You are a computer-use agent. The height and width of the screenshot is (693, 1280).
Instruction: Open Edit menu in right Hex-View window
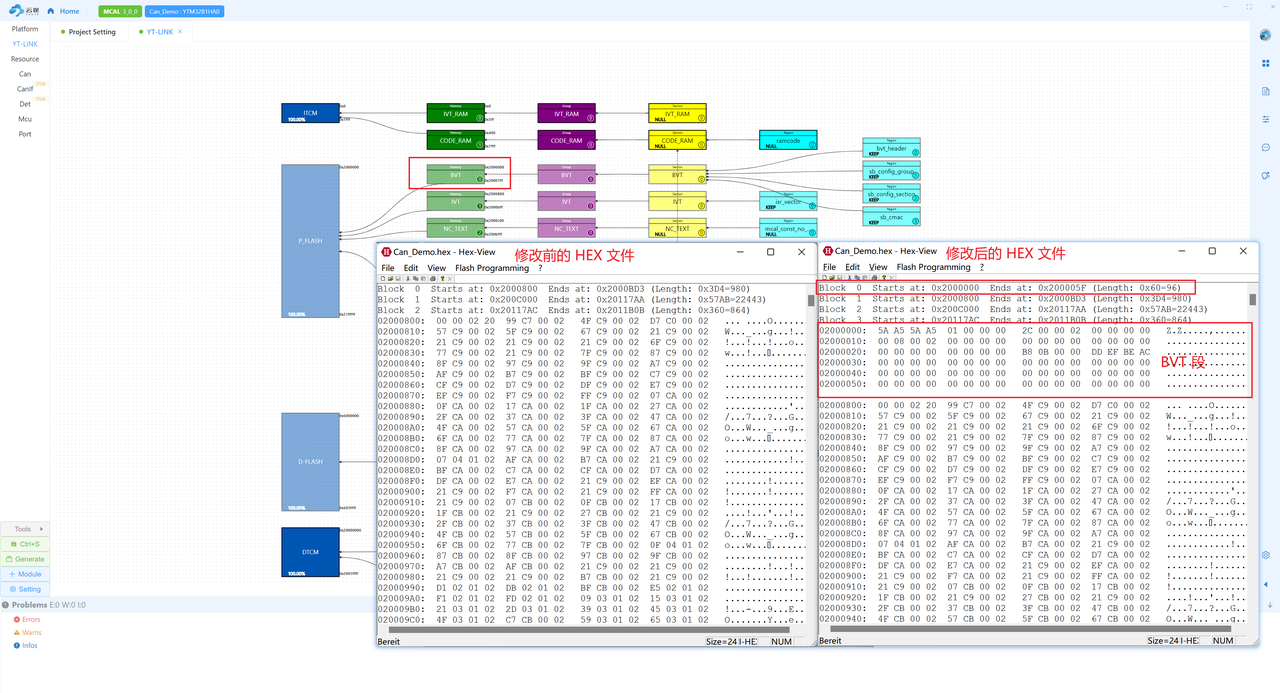[852, 267]
